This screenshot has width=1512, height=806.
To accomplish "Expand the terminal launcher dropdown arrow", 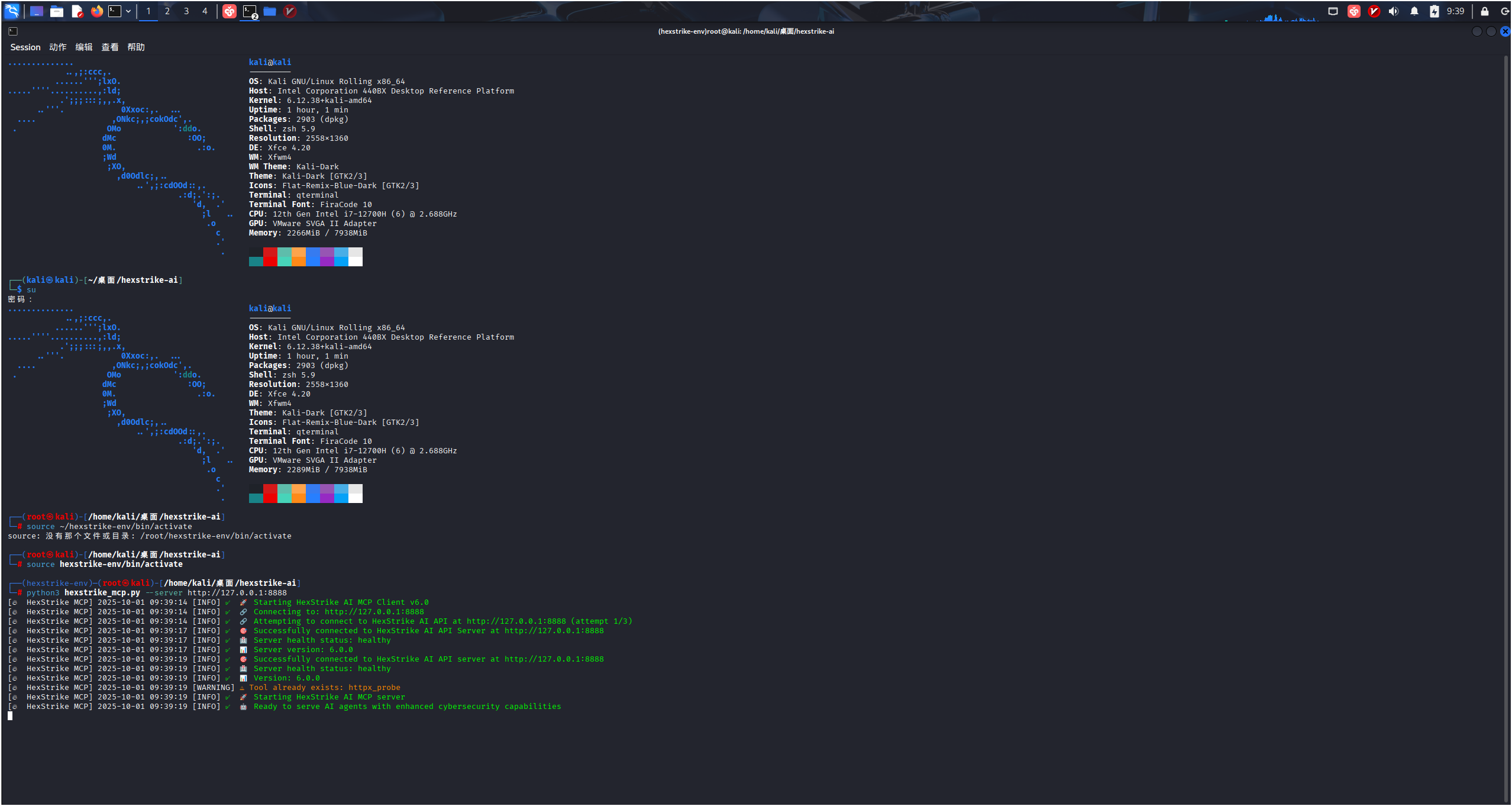I will point(128,11).
